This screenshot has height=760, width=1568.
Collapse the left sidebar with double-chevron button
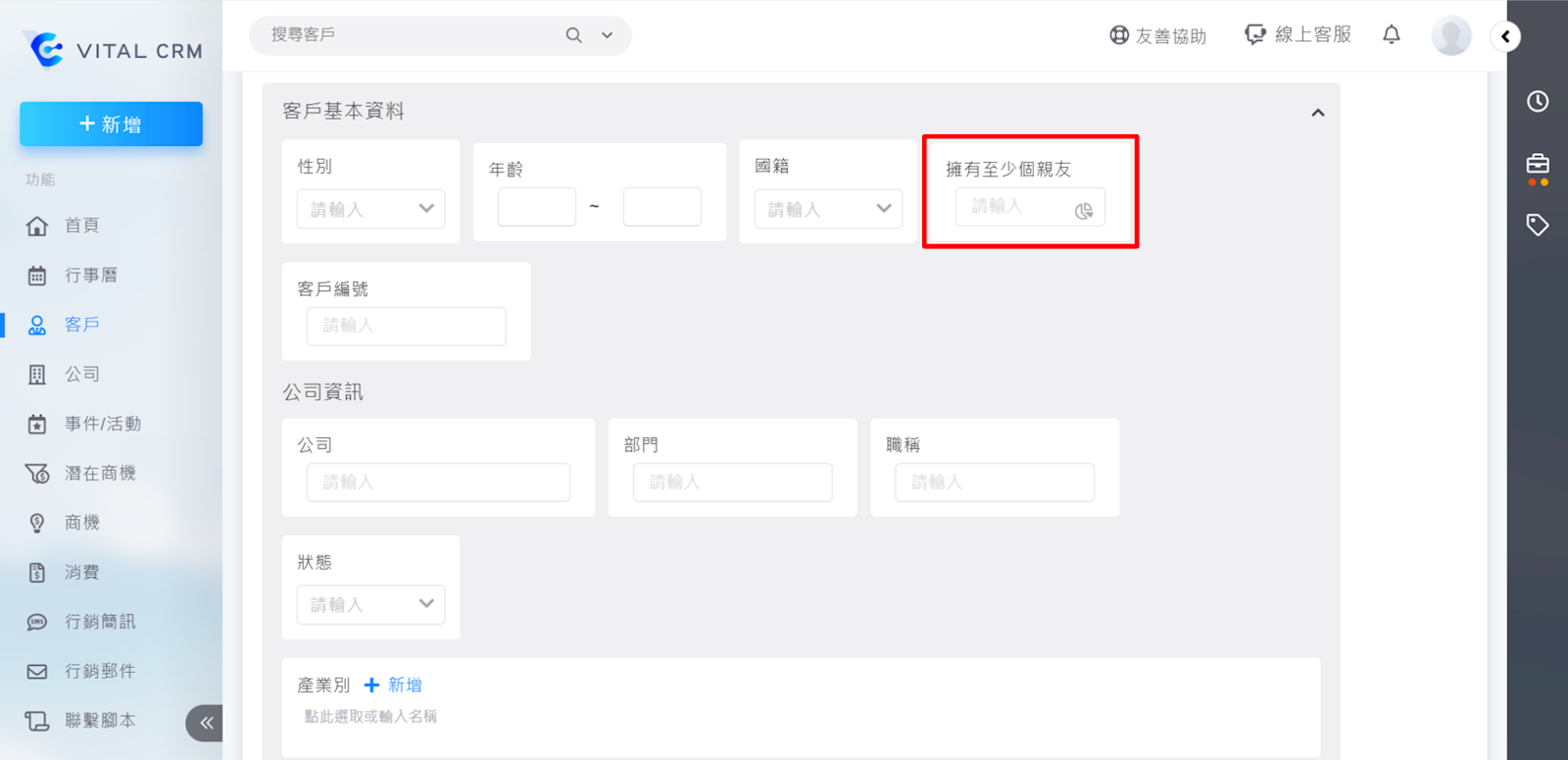(x=206, y=723)
